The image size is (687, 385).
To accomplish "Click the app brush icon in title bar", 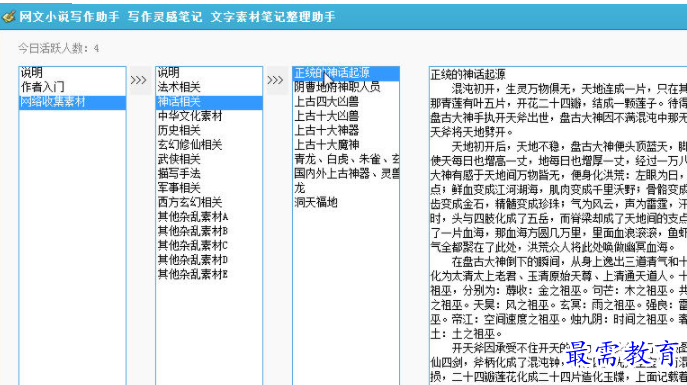I will click(x=9, y=17).
